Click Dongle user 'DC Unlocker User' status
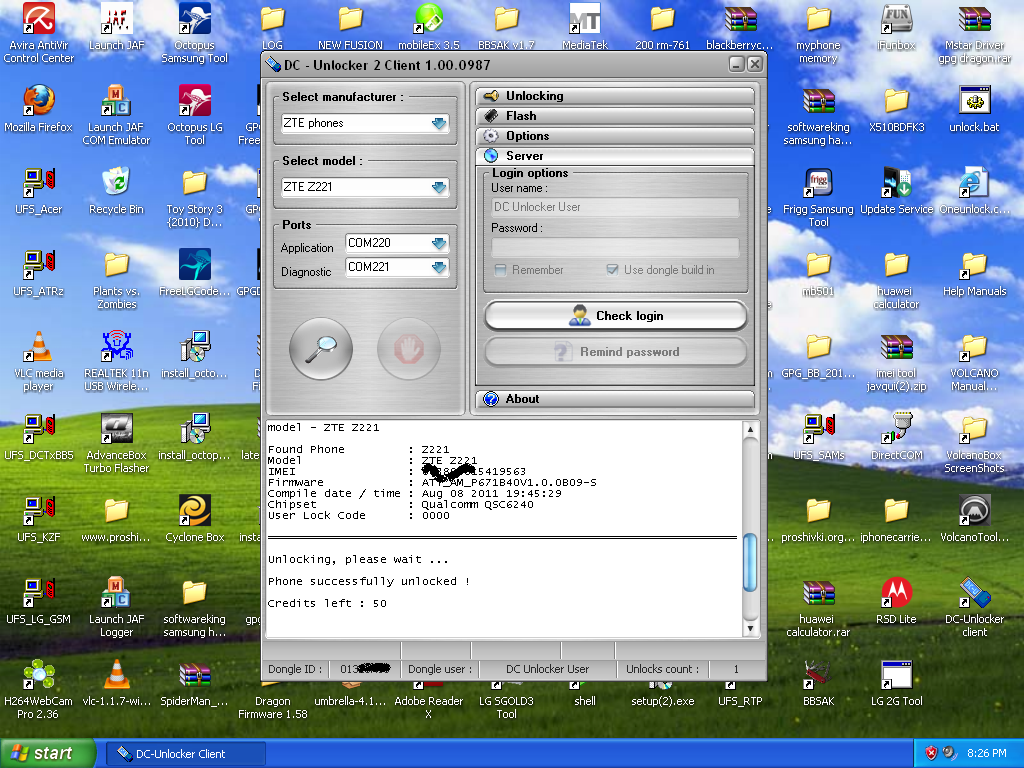The image size is (1024, 768). pos(547,669)
